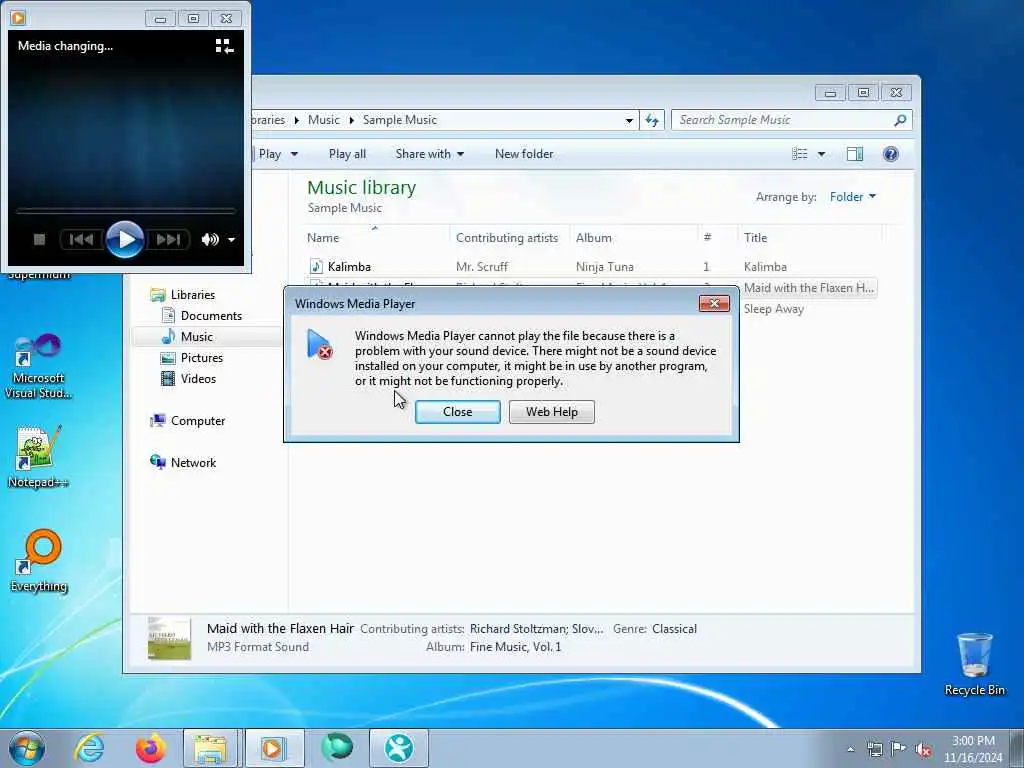Stop playback in Media Player
The height and width of the screenshot is (768, 1024).
39,240
